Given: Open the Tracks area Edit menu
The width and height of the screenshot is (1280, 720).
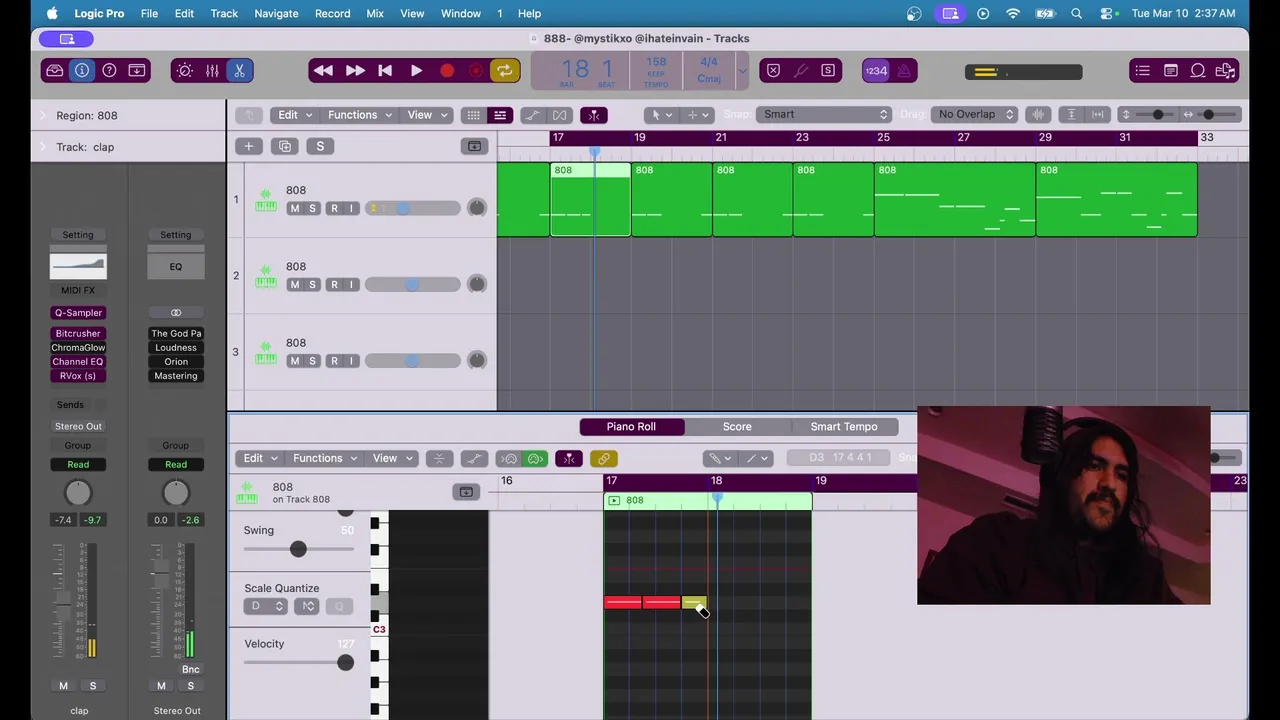Looking at the screenshot, I should [294, 115].
